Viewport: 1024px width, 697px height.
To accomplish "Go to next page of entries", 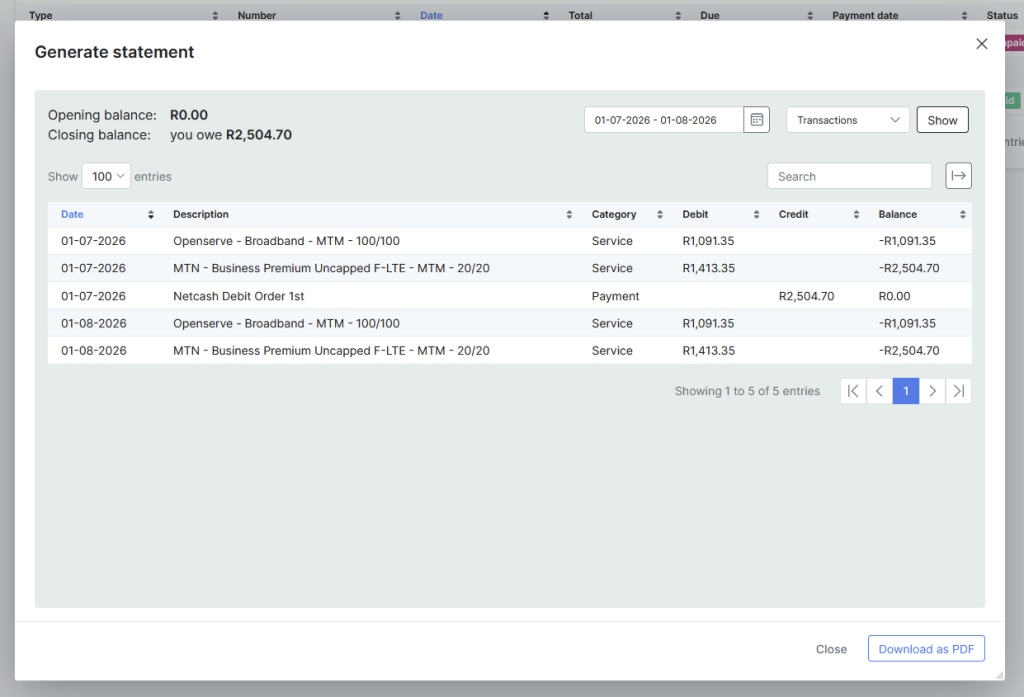I will coord(932,391).
